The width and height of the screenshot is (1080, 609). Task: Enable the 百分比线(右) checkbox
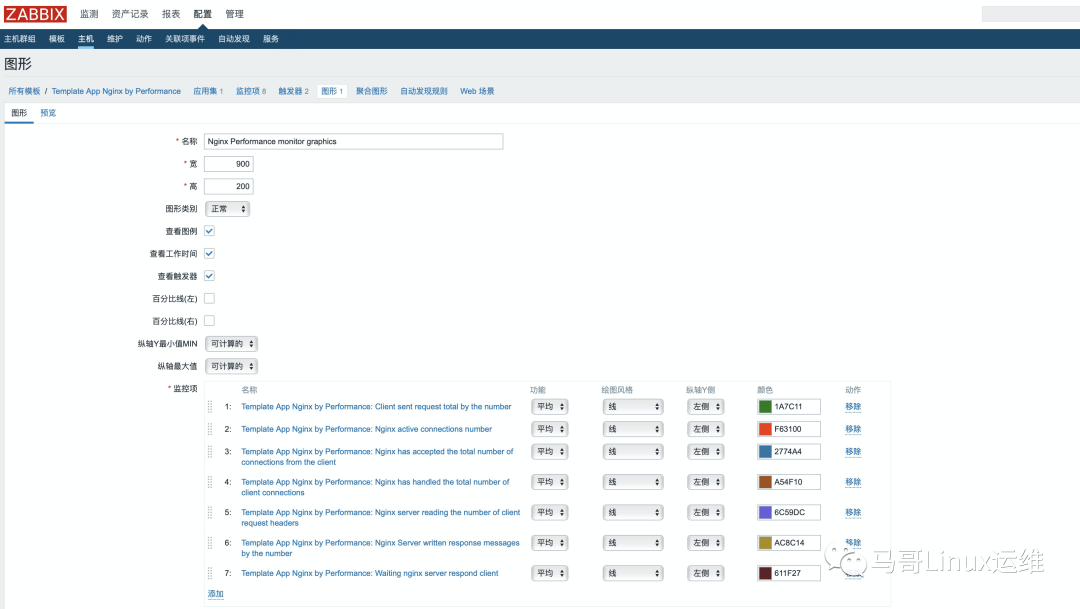click(x=209, y=320)
